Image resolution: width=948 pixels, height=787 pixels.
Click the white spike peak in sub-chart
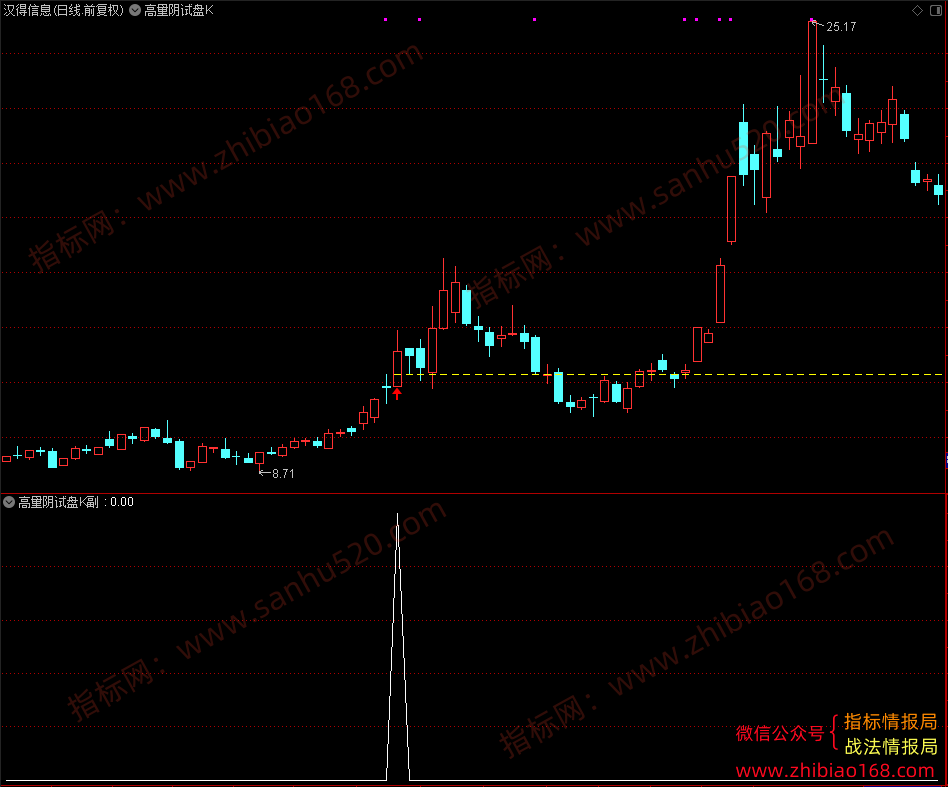397,515
